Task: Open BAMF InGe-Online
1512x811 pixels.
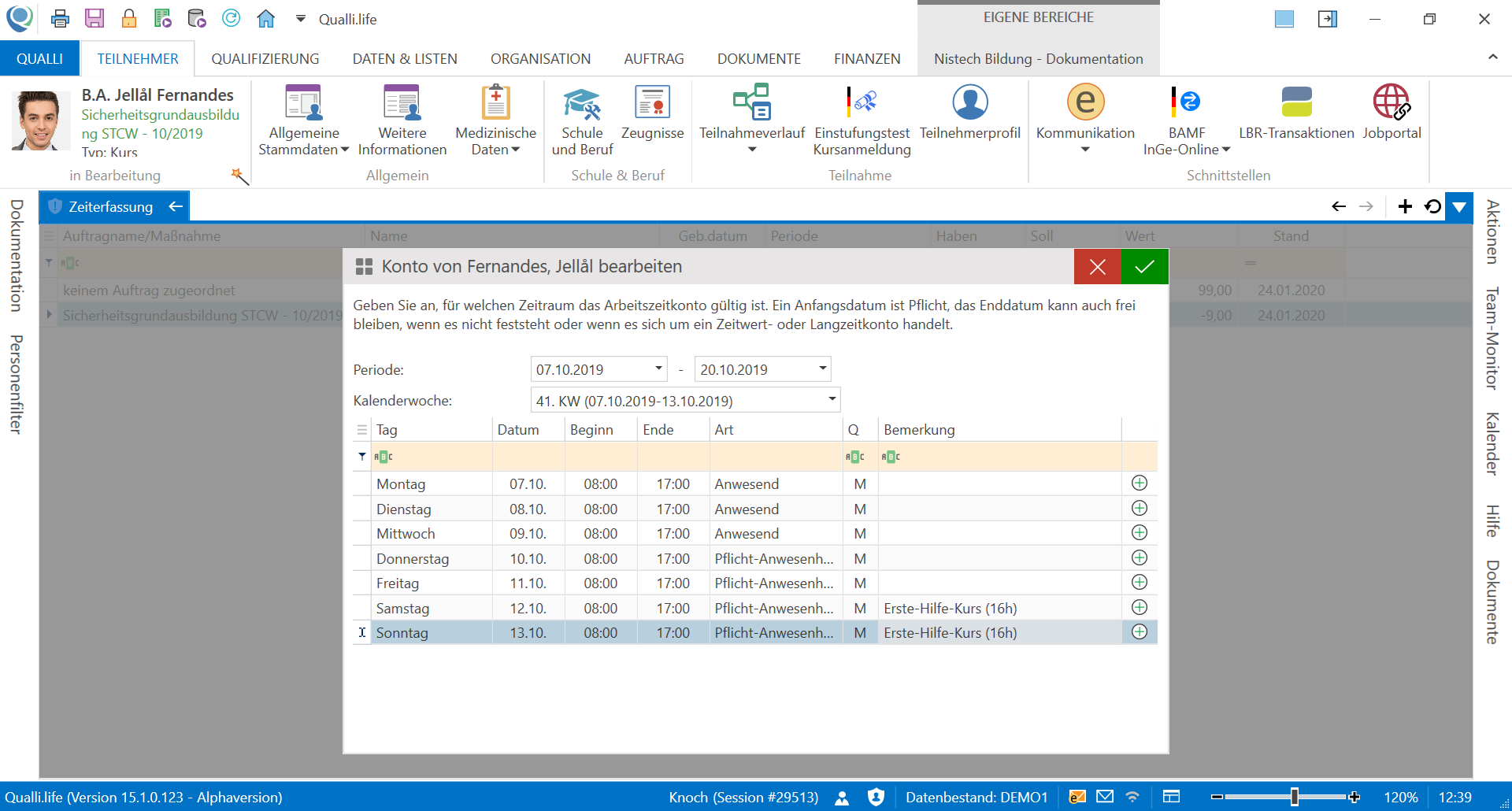Action: click(1187, 120)
